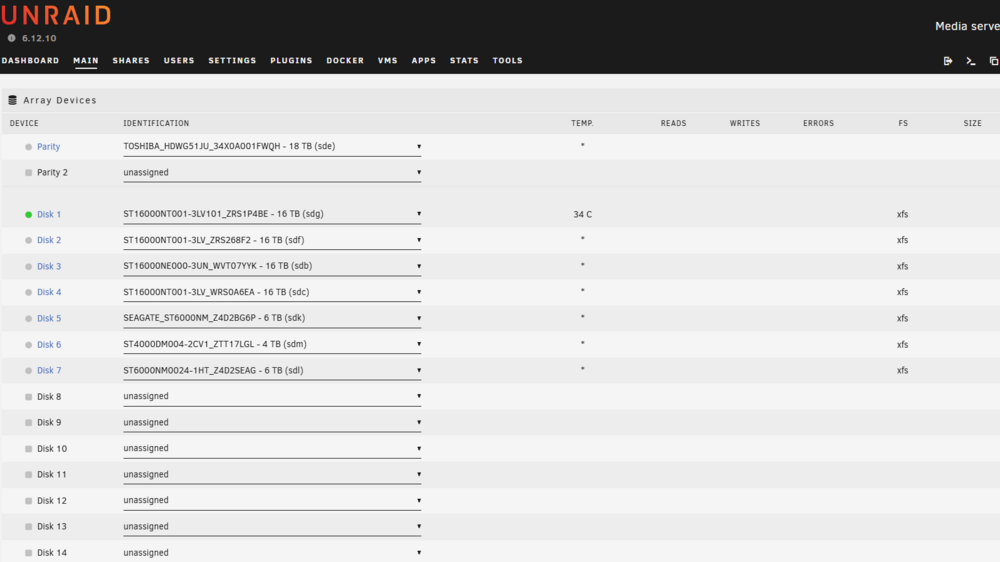Open the Parity device link
Viewport: 1000px width, 562px height.
tap(48, 147)
